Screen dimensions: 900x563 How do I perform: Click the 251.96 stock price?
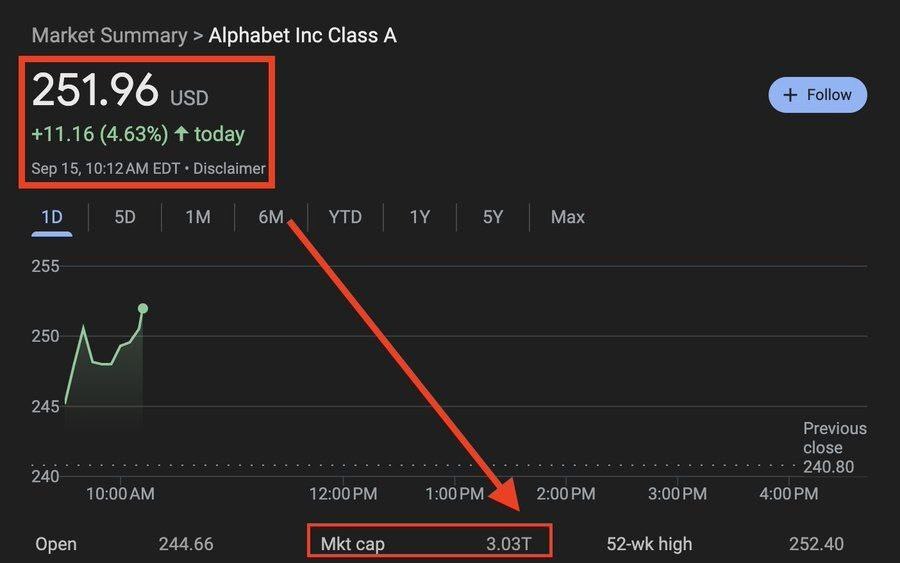(95, 91)
